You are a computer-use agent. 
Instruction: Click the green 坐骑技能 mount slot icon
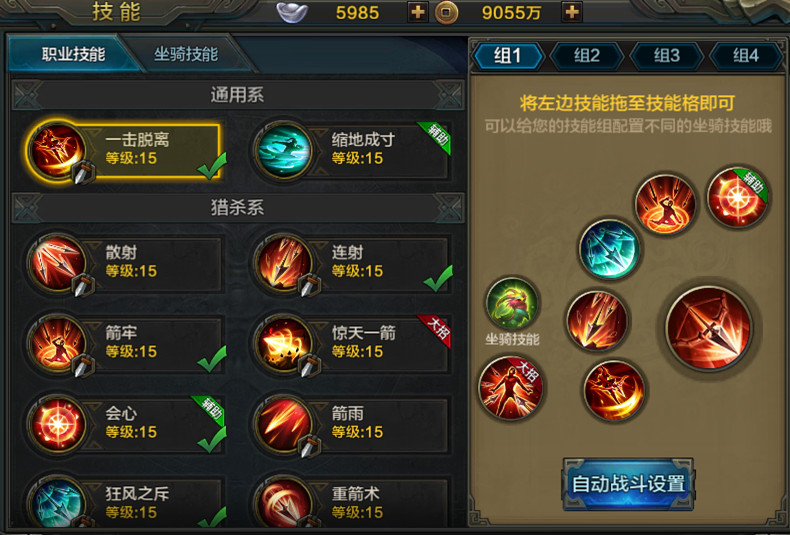(x=512, y=304)
